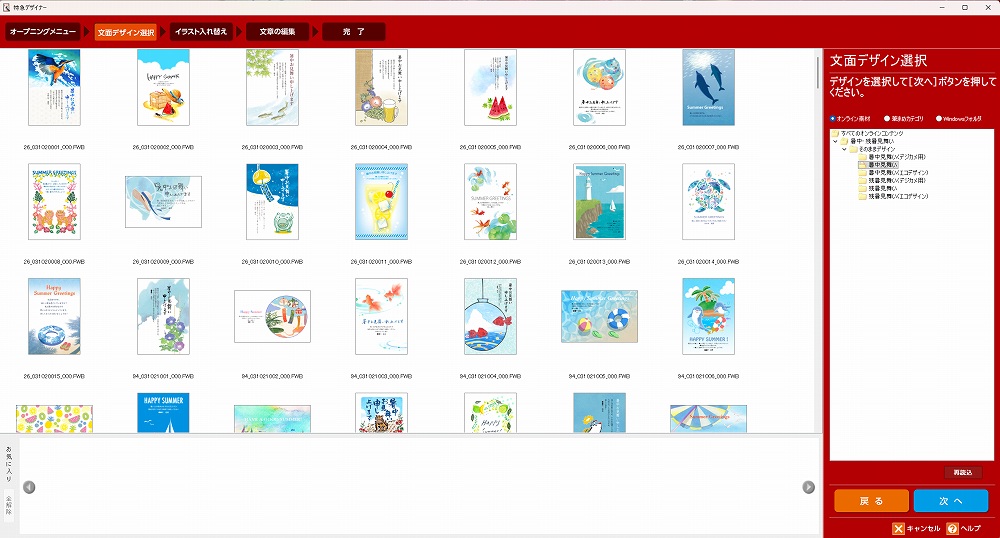
Task: Switch to the イラスト入れ替え step
Action: (x=201, y=32)
